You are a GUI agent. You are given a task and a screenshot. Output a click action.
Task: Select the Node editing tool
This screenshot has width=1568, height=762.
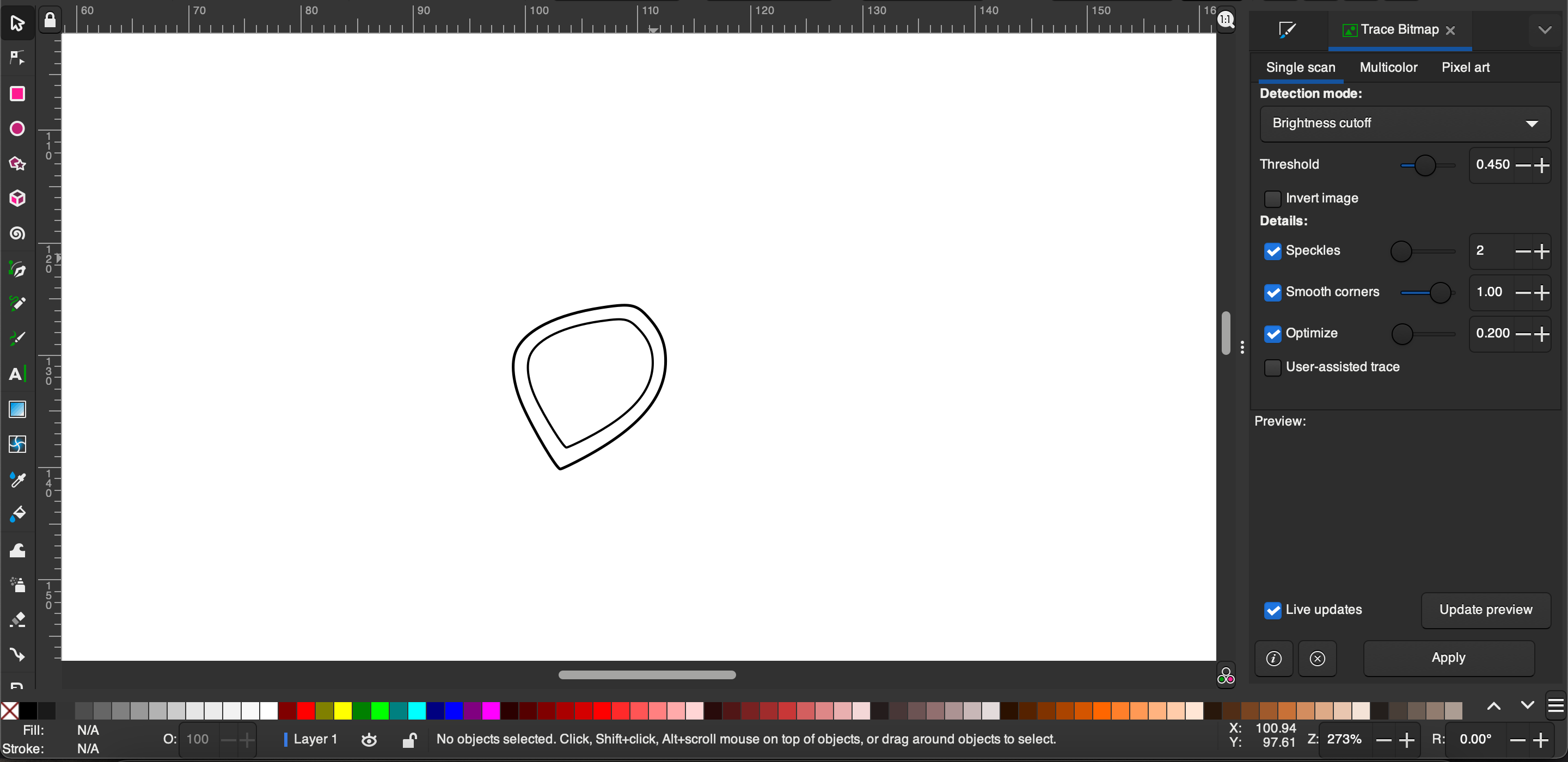[16, 58]
